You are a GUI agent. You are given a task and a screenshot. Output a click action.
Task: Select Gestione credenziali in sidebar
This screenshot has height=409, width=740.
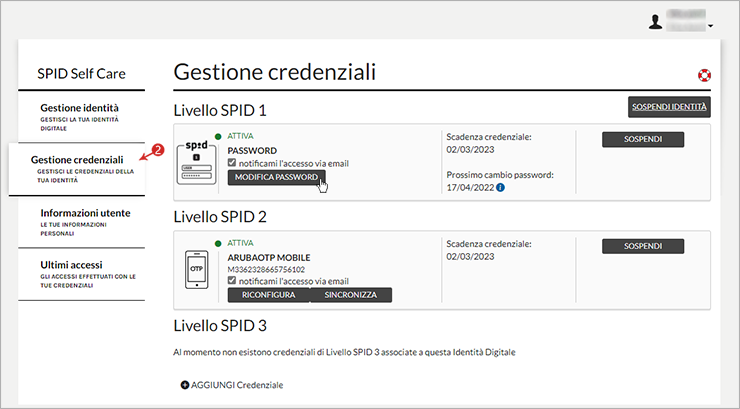77,169
